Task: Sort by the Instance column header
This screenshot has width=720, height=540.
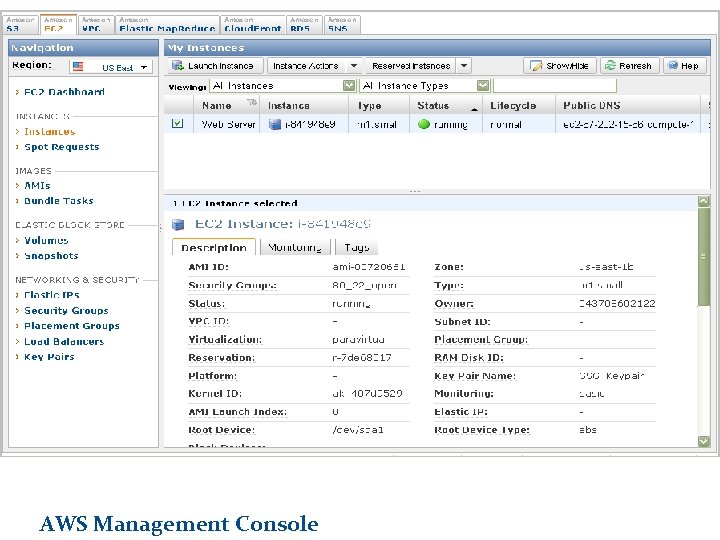Action: [304, 106]
